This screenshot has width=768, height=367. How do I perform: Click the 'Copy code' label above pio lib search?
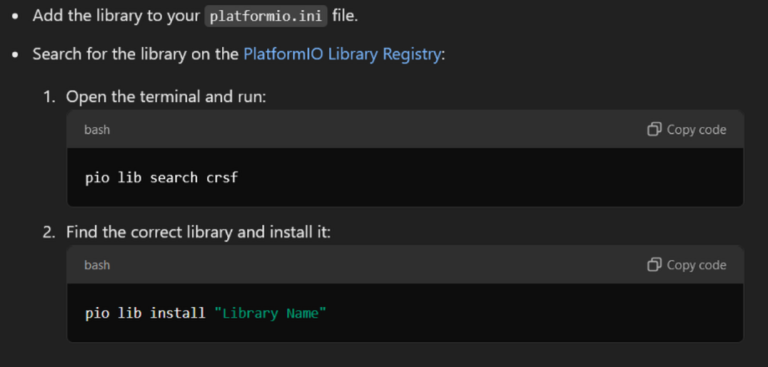click(696, 129)
